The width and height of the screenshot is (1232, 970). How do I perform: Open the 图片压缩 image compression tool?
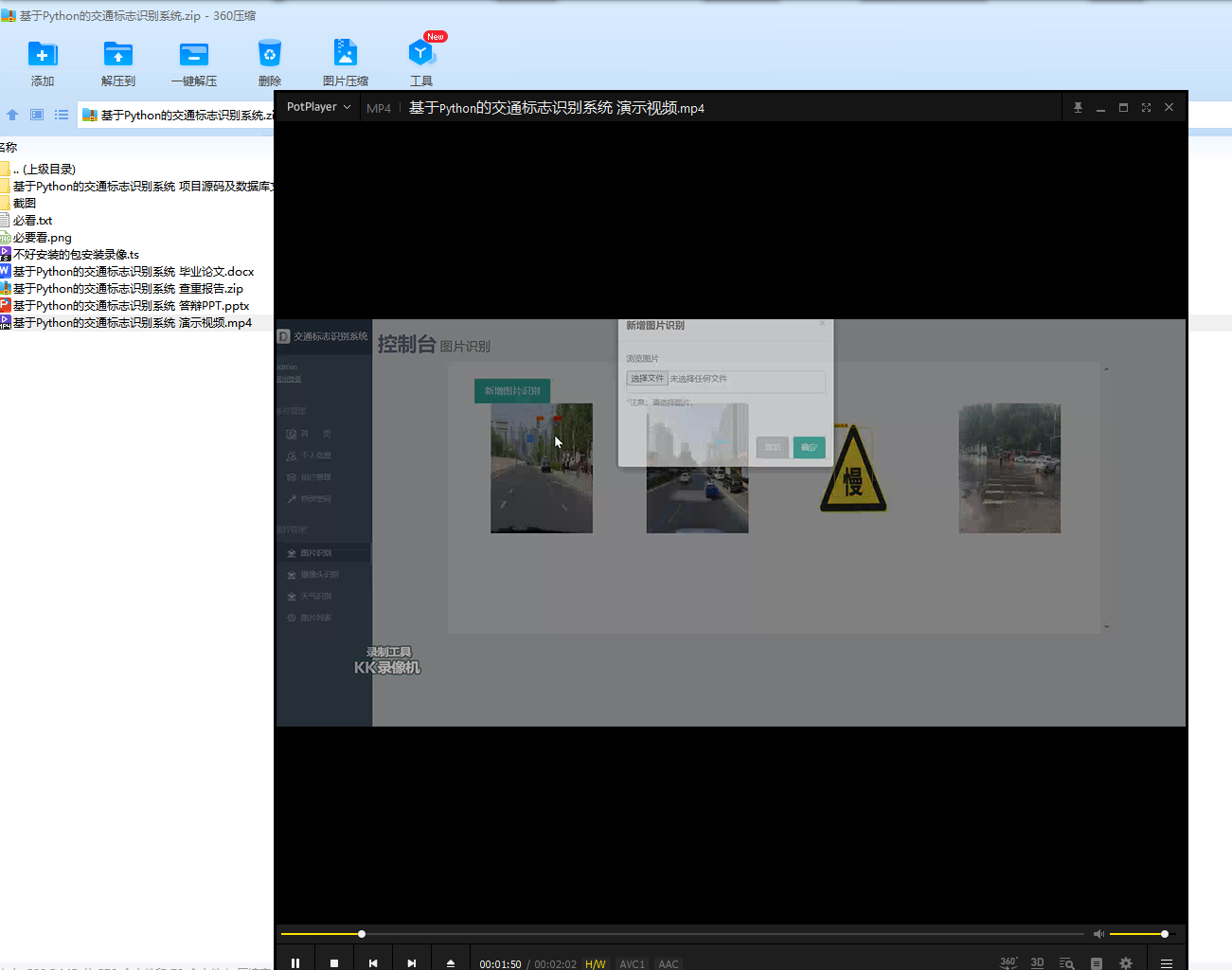346,54
